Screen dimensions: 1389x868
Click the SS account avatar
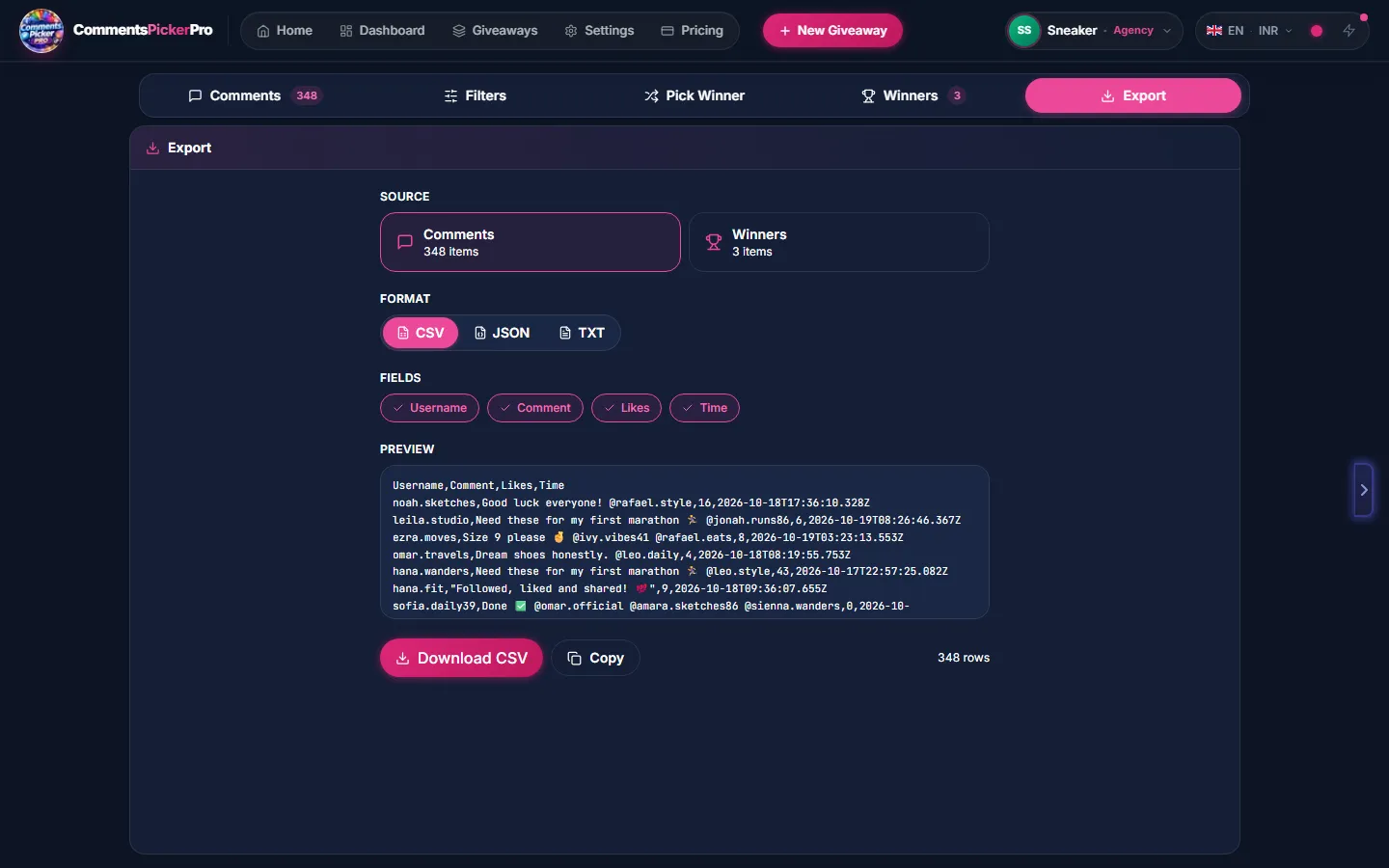coord(1024,31)
